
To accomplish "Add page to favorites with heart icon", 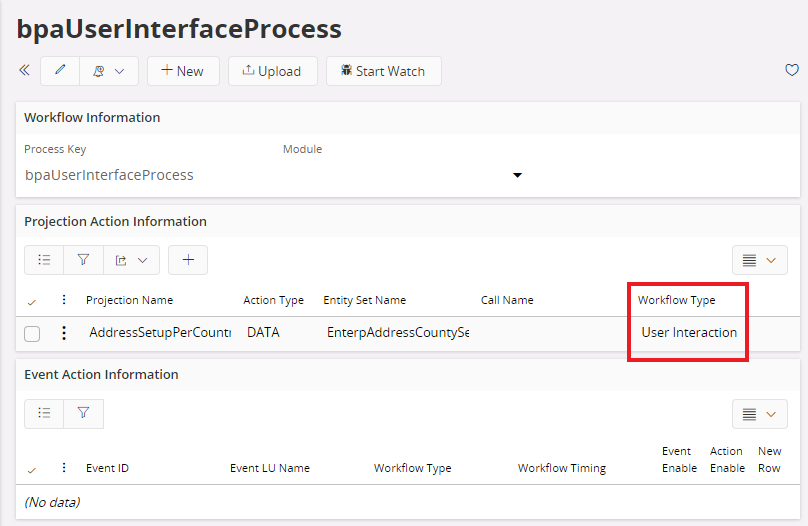I will click(791, 71).
